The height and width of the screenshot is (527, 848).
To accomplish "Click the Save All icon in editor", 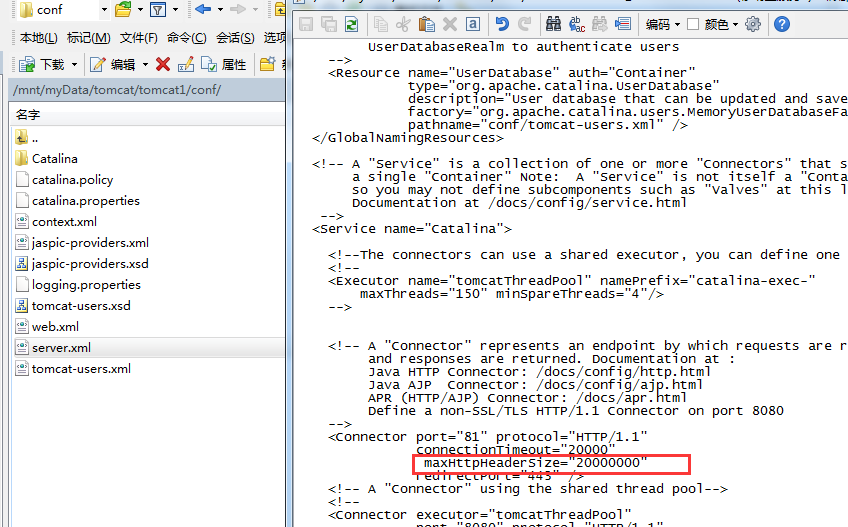I will 329,24.
